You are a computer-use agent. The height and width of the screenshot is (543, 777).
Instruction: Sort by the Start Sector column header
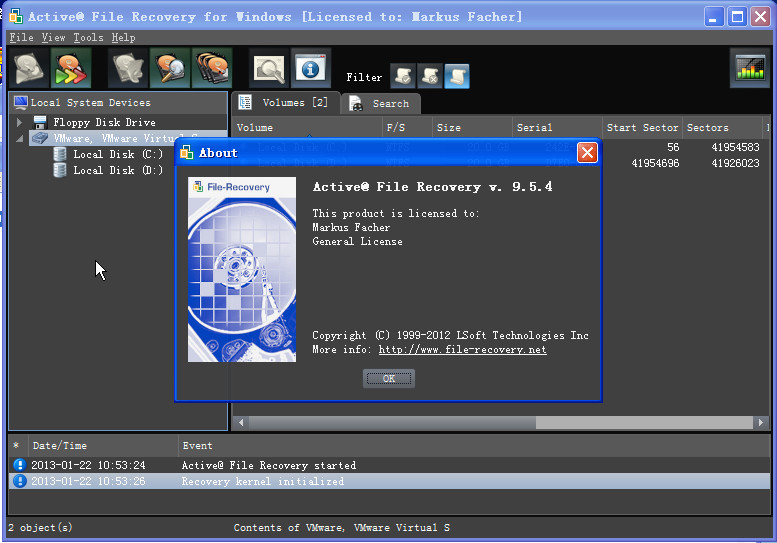point(642,128)
